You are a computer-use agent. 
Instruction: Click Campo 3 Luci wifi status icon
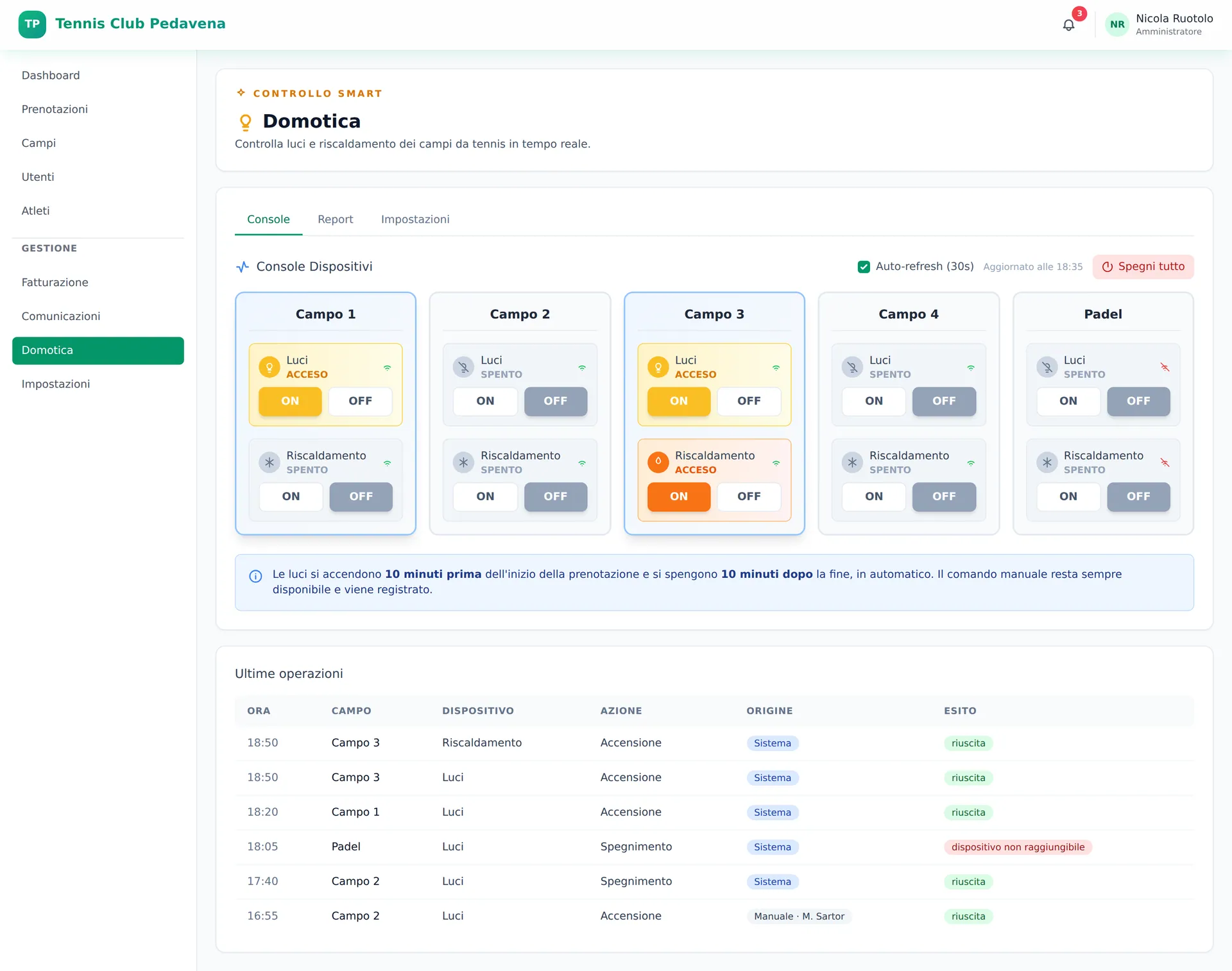776,367
